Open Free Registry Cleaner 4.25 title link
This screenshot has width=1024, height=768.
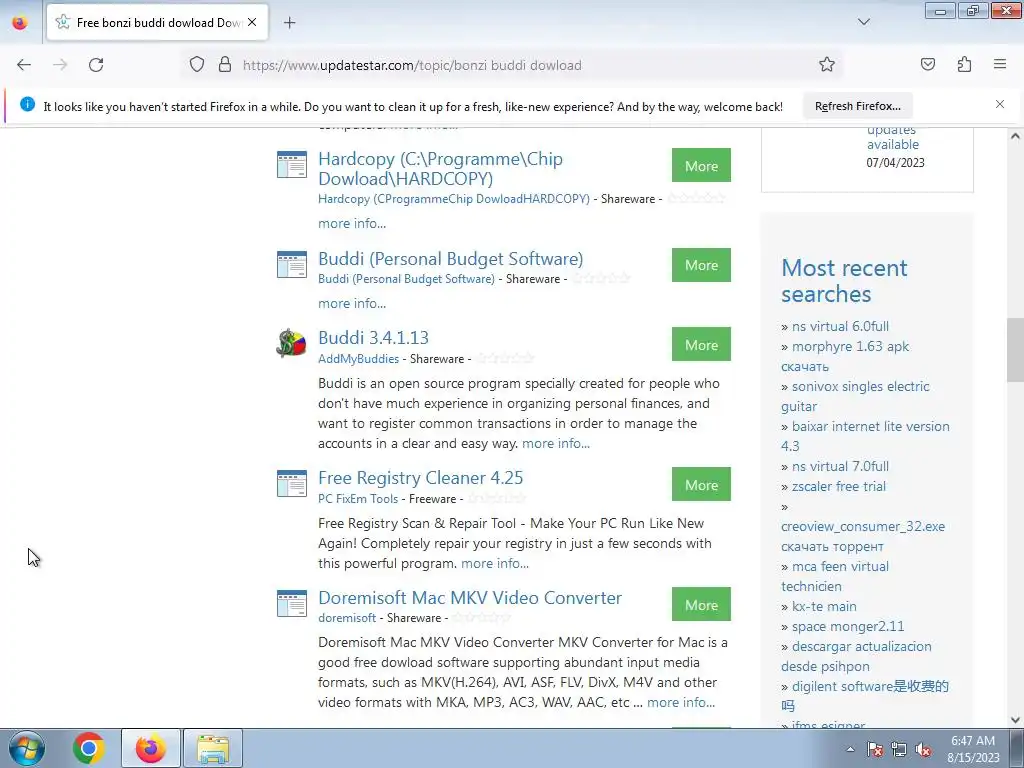tap(421, 478)
